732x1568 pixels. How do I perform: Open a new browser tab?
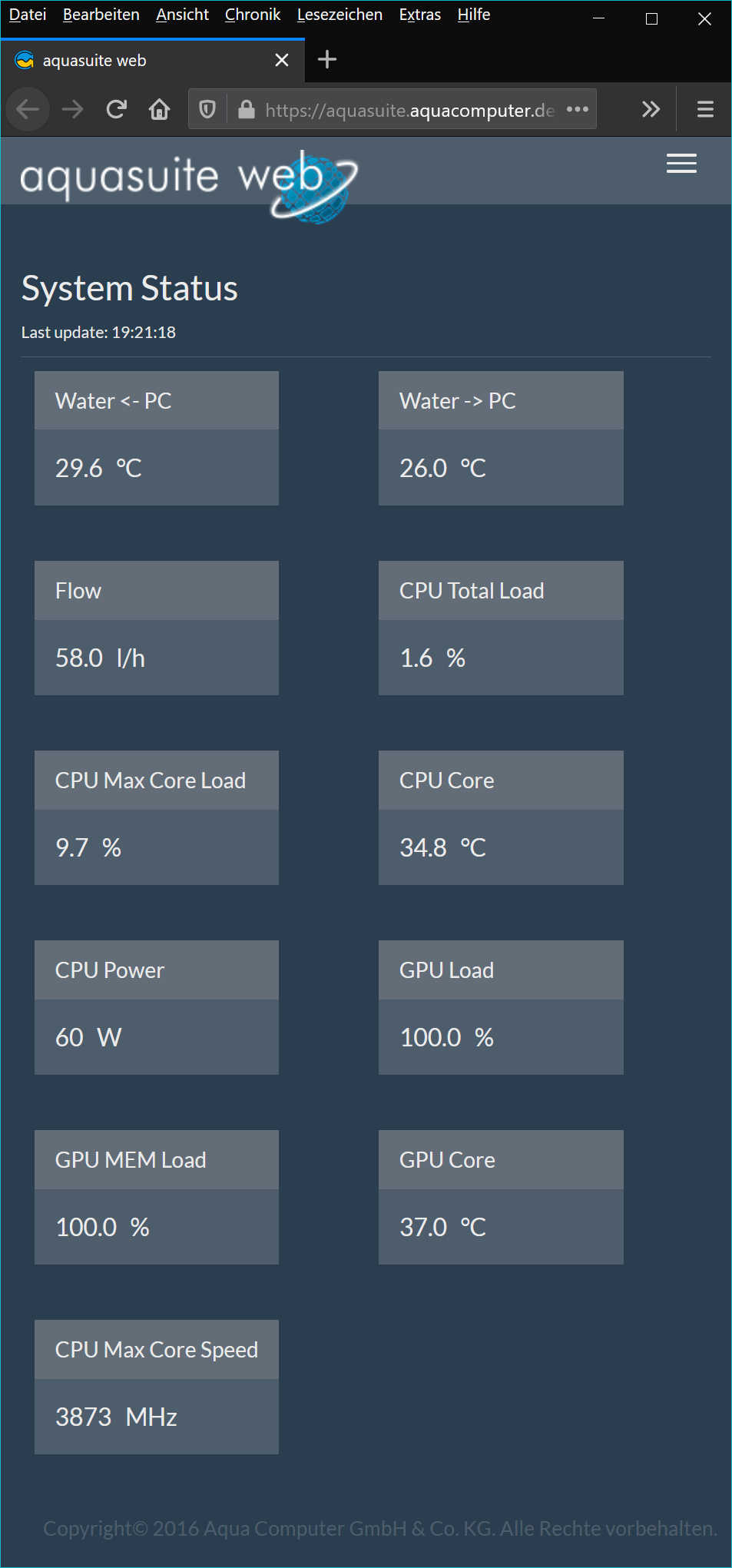point(327,60)
